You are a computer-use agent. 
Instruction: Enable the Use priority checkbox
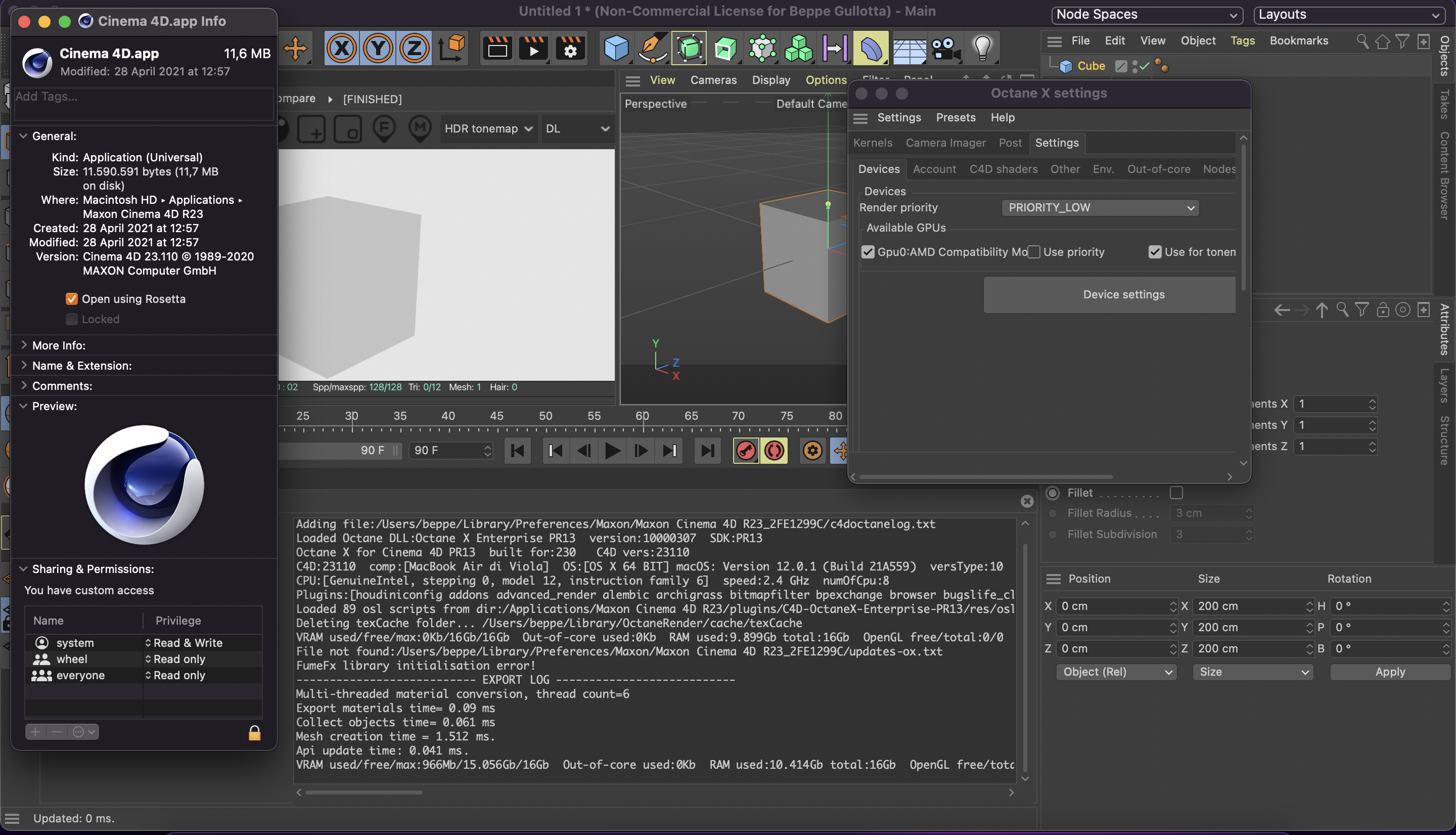coord(1033,252)
